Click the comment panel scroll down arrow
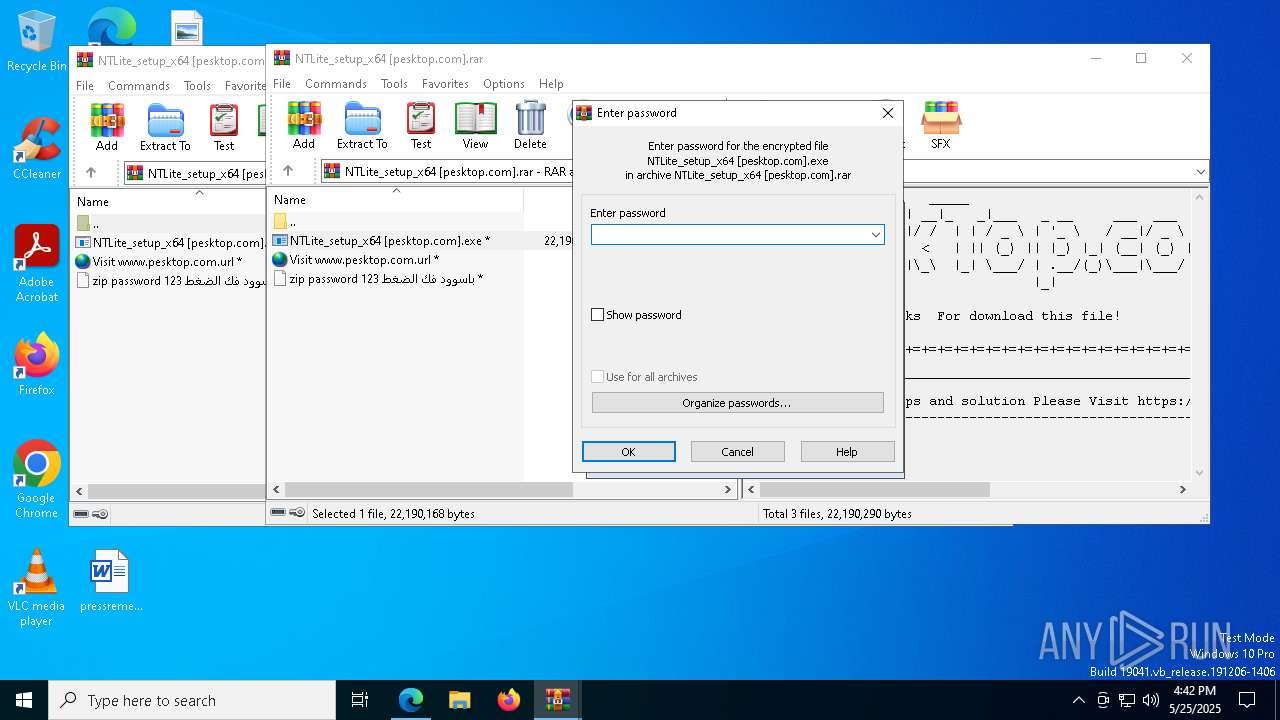 [1200, 473]
